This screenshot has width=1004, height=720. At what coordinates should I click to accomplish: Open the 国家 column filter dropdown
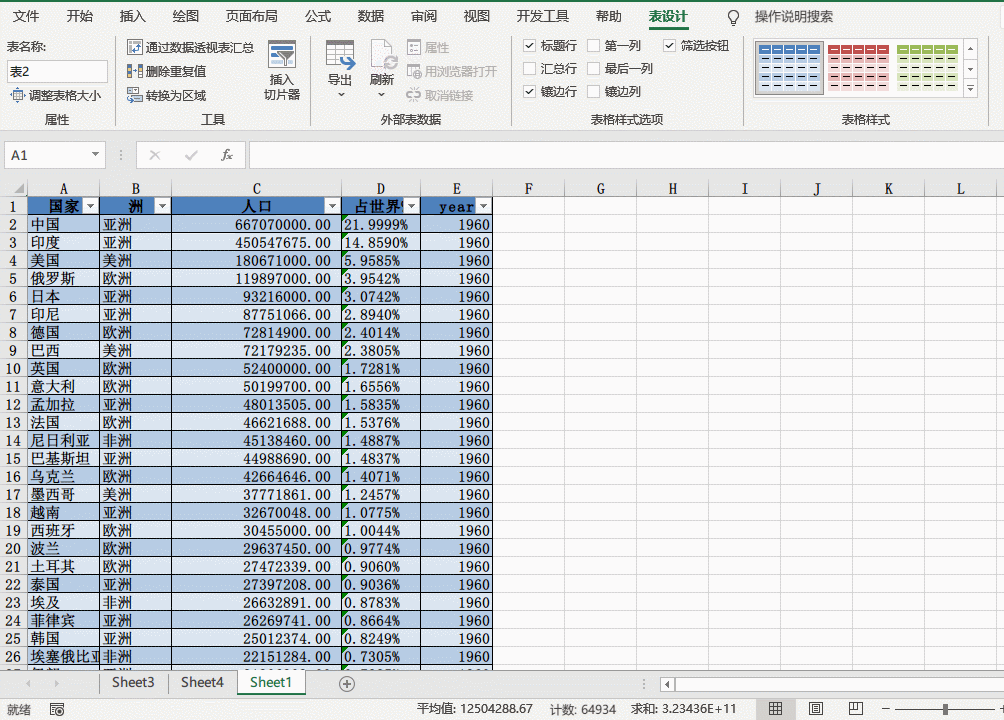coord(90,206)
